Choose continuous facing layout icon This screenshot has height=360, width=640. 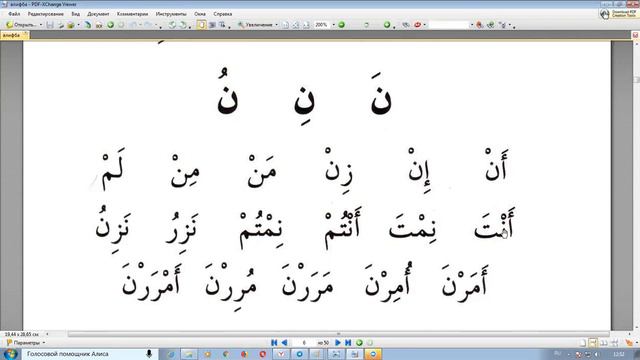pyautogui.click(x=614, y=343)
